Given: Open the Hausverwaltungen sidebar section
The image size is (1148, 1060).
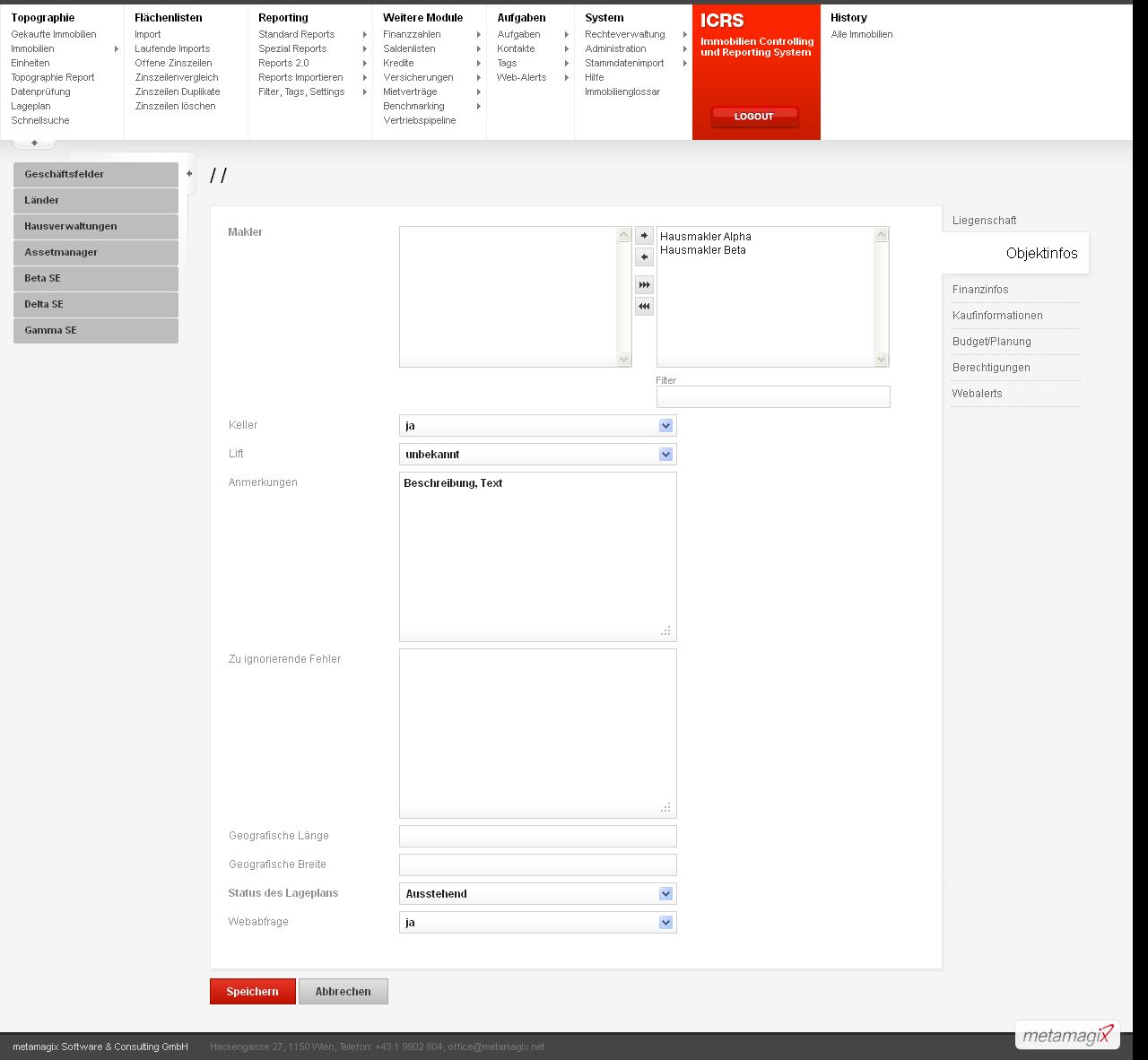Looking at the screenshot, I should (x=96, y=227).
